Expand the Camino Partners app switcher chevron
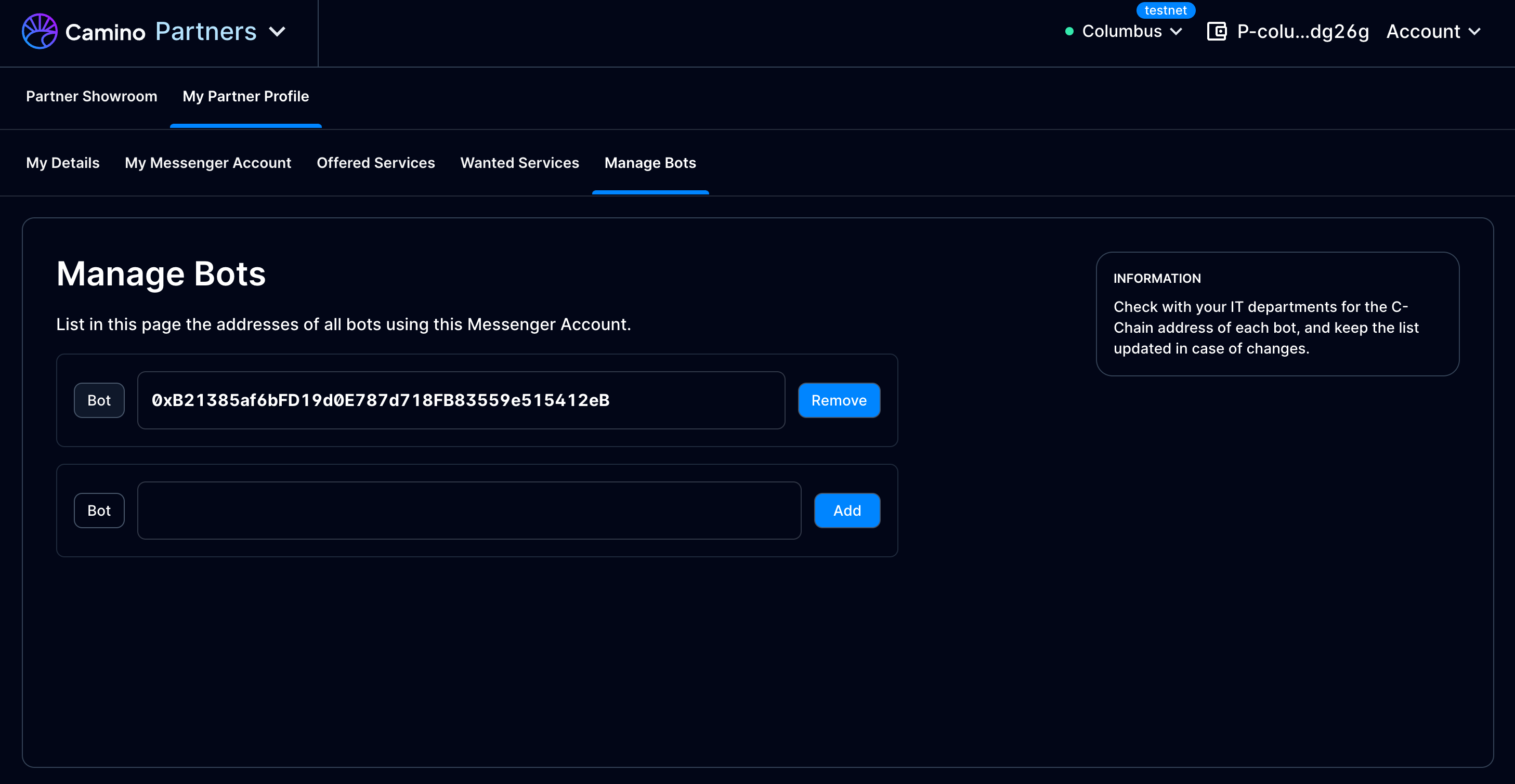This screenshot has height=784, width=1515. pos(277,32)
